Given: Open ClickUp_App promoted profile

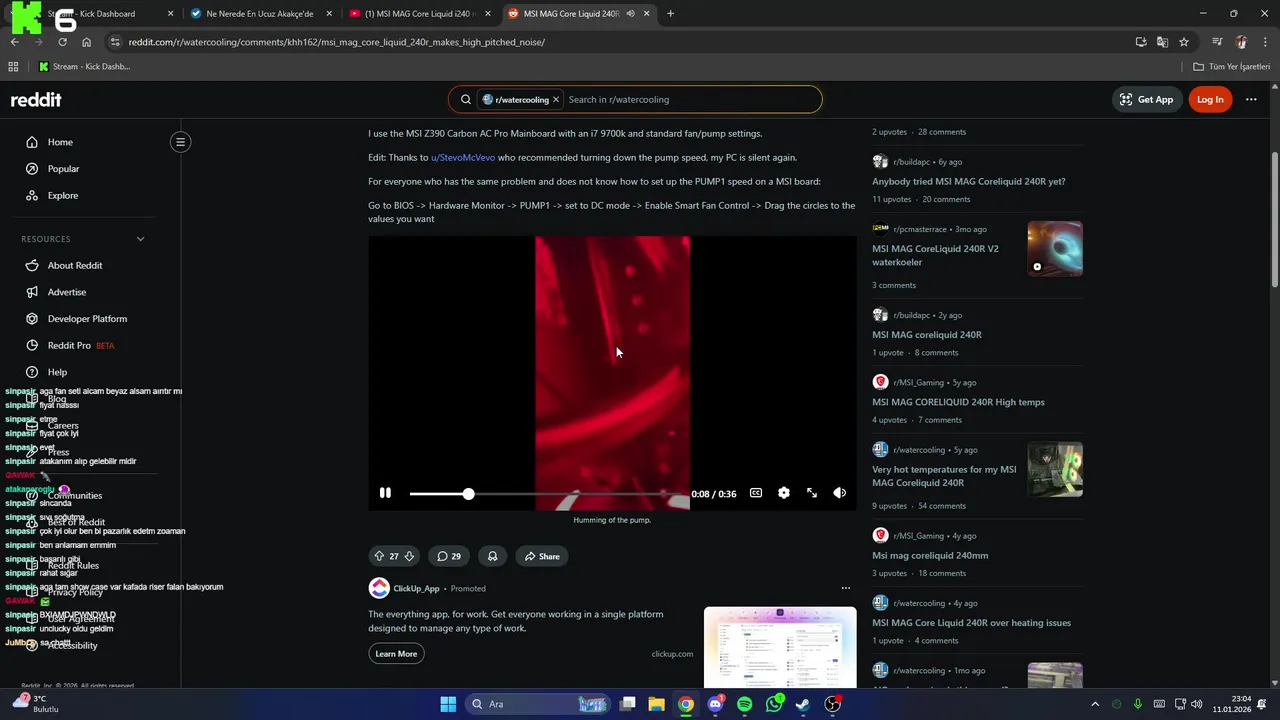Looking at the screenshot, I should coord(416,588).
